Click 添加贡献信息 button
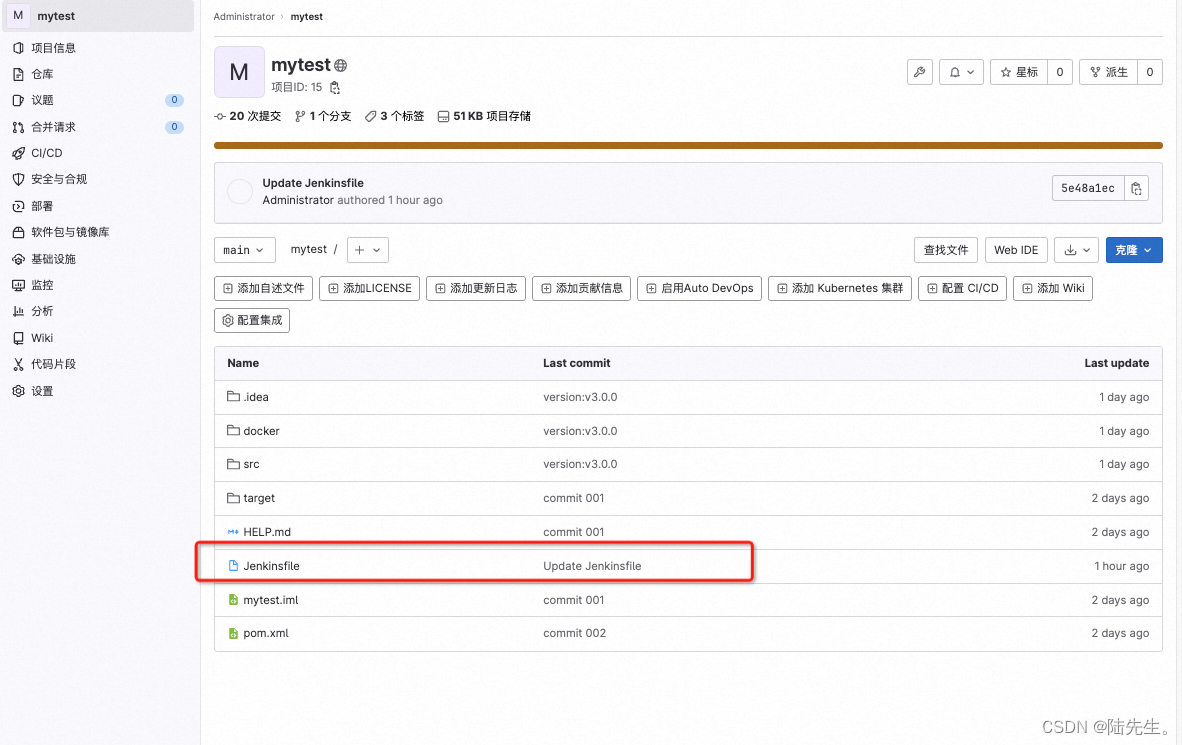 pos(581,288)
